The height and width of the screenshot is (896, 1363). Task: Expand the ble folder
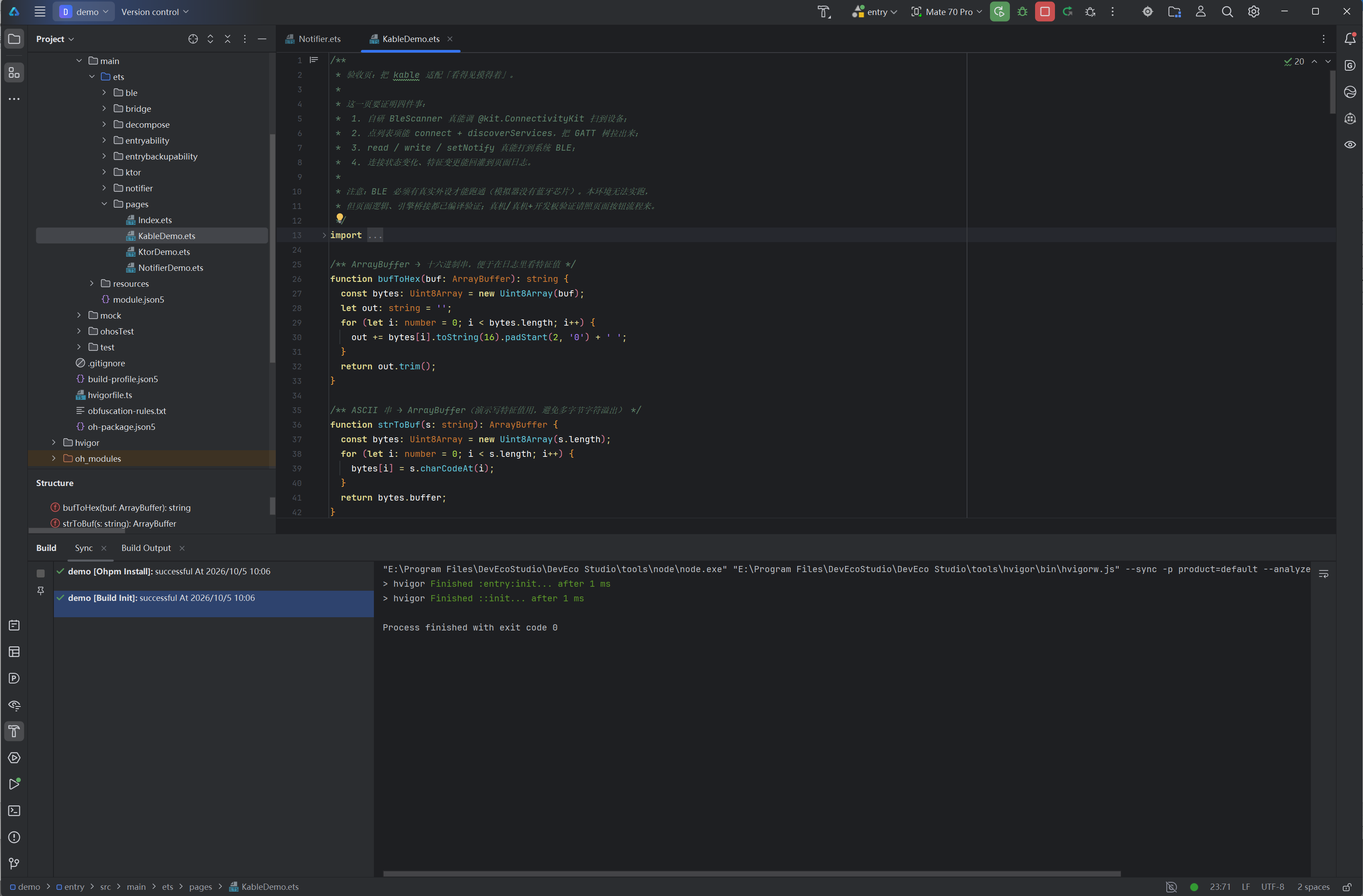pyautogui.click(x=104, y=92)
